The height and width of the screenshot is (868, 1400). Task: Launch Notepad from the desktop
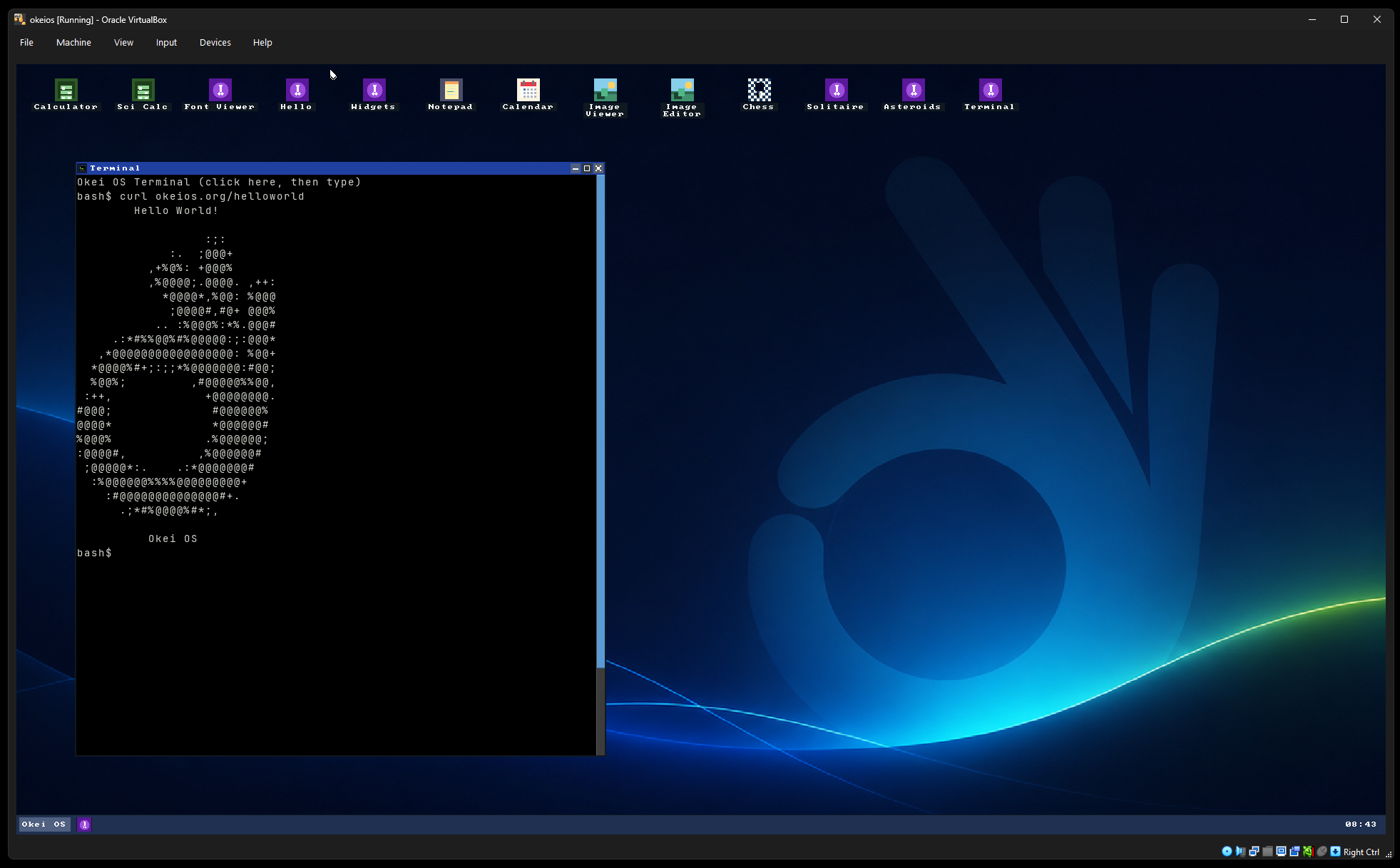click(x=451, y=94)
